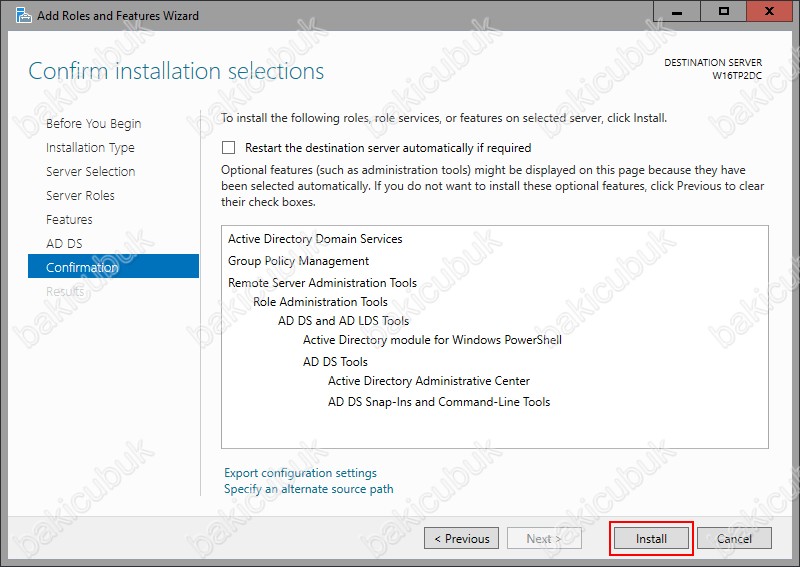Image resolution: width=800 pixels, height=567 pixels.
Task: Open Export configuration settings link
Action: 301,473
